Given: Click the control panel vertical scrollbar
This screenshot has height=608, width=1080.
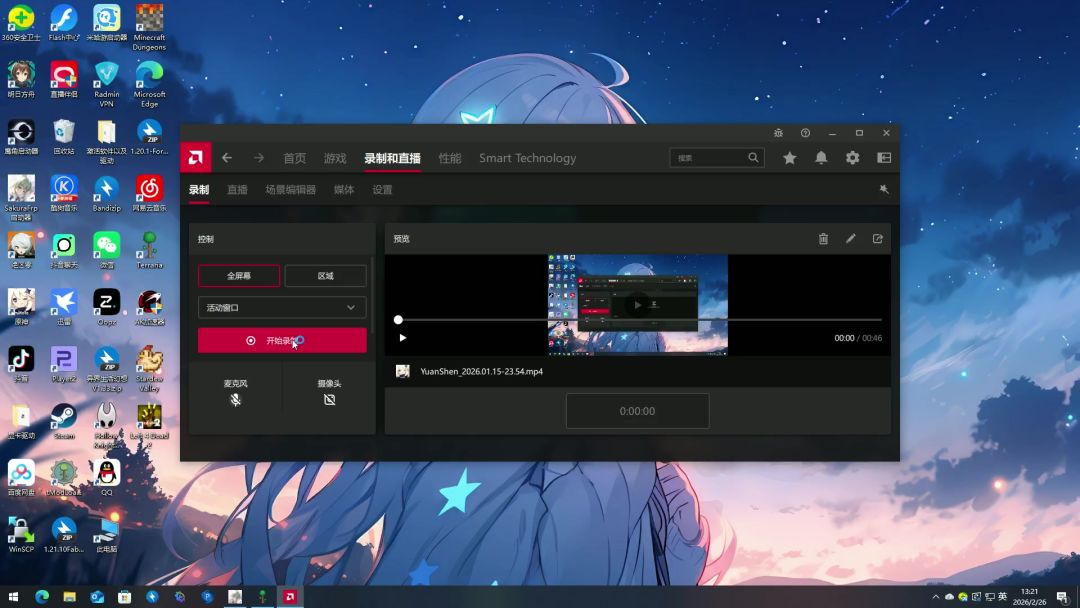Looking at the screenshot, I should coord(372,296).
